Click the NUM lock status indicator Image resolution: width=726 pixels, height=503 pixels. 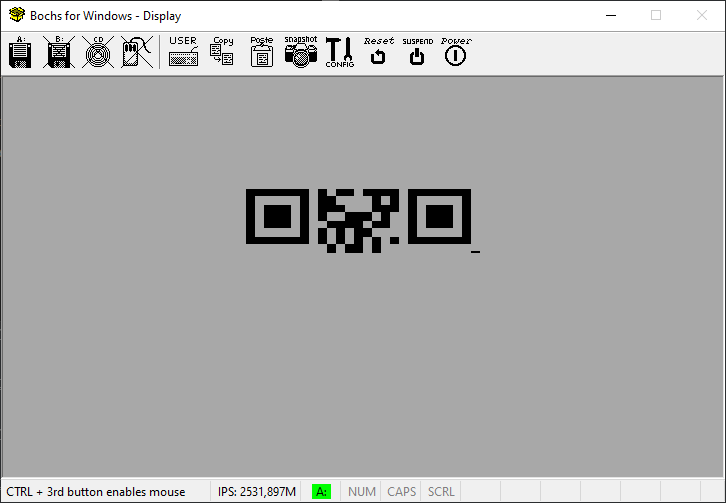click(x=362, y=491)
